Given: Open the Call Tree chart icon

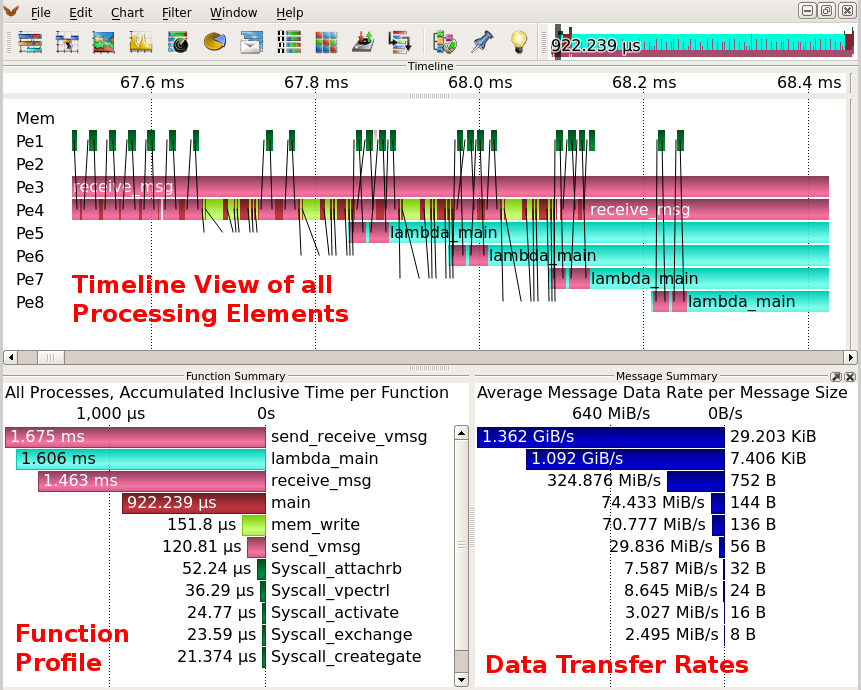Looking at the screenshot, I should (400, 42).
